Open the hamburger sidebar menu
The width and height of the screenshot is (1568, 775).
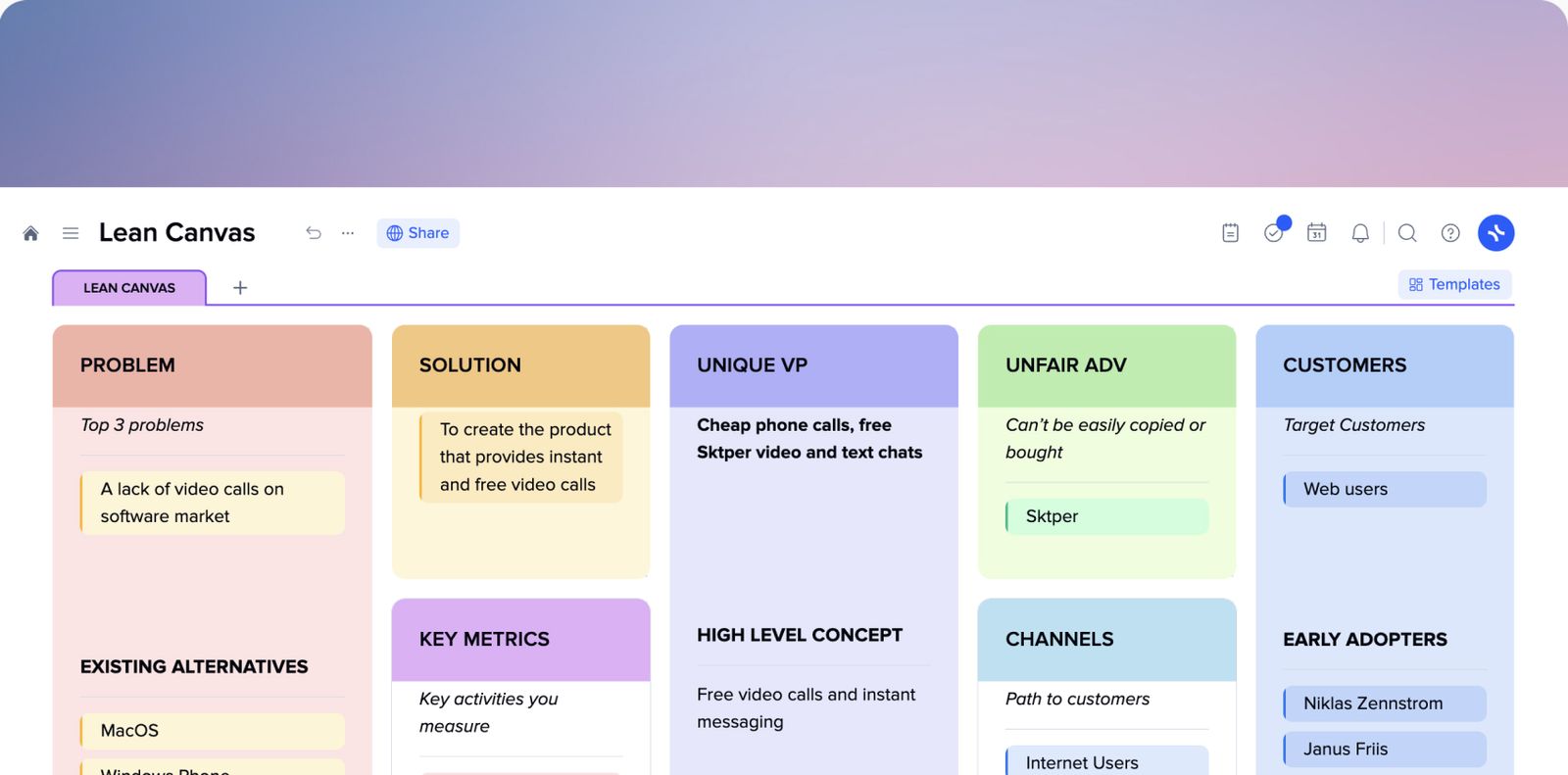click(x=71, y=233)
